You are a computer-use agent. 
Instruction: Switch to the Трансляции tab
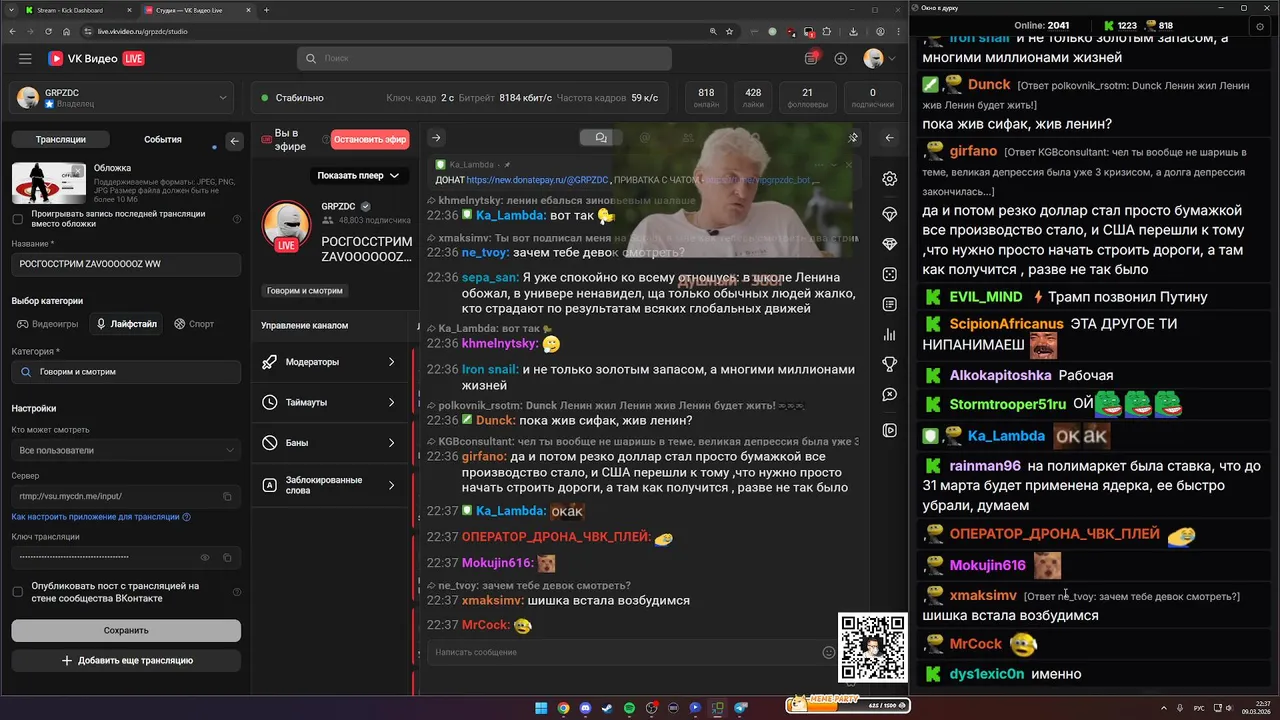point(60,140)
